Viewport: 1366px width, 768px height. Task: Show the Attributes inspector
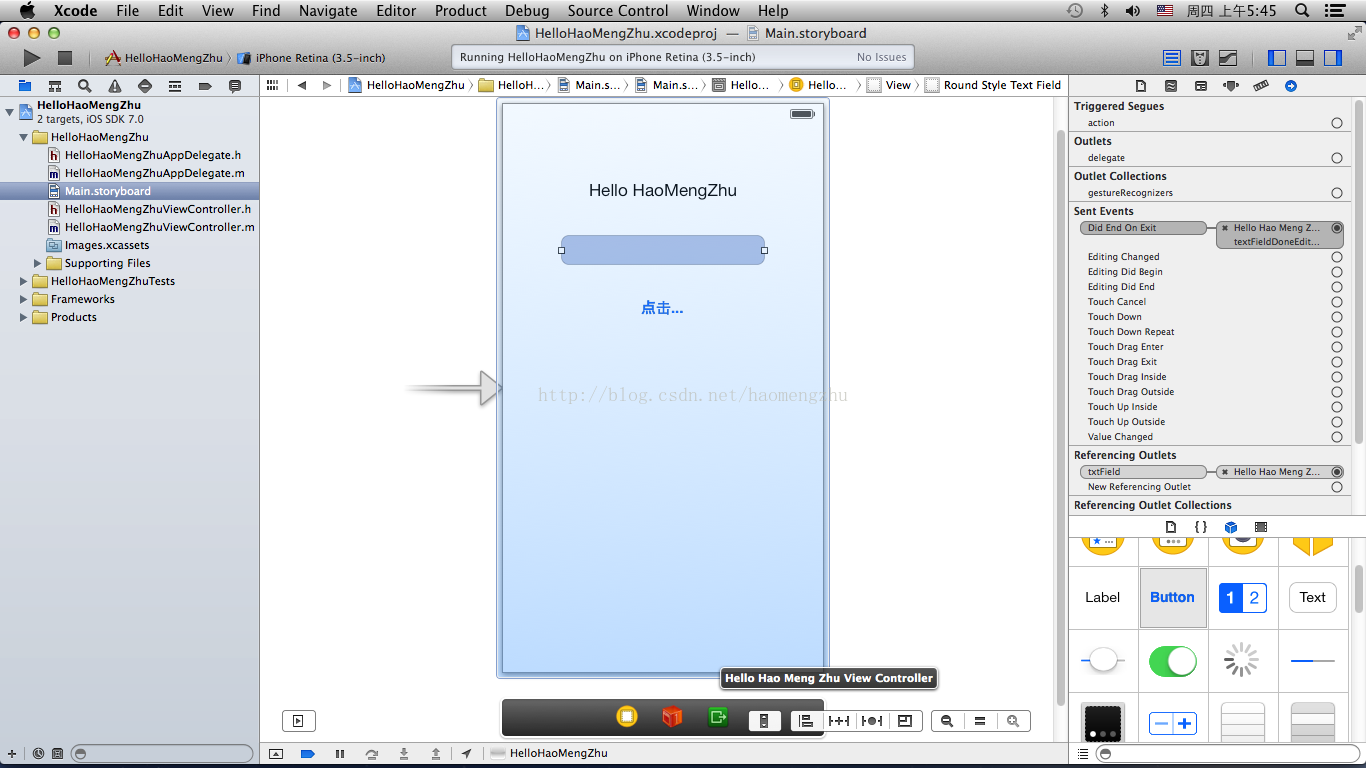1231,86
